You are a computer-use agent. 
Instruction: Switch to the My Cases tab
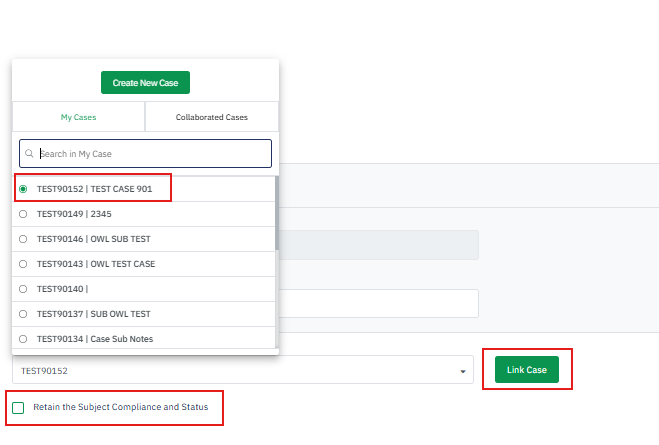tap(78, 117)
